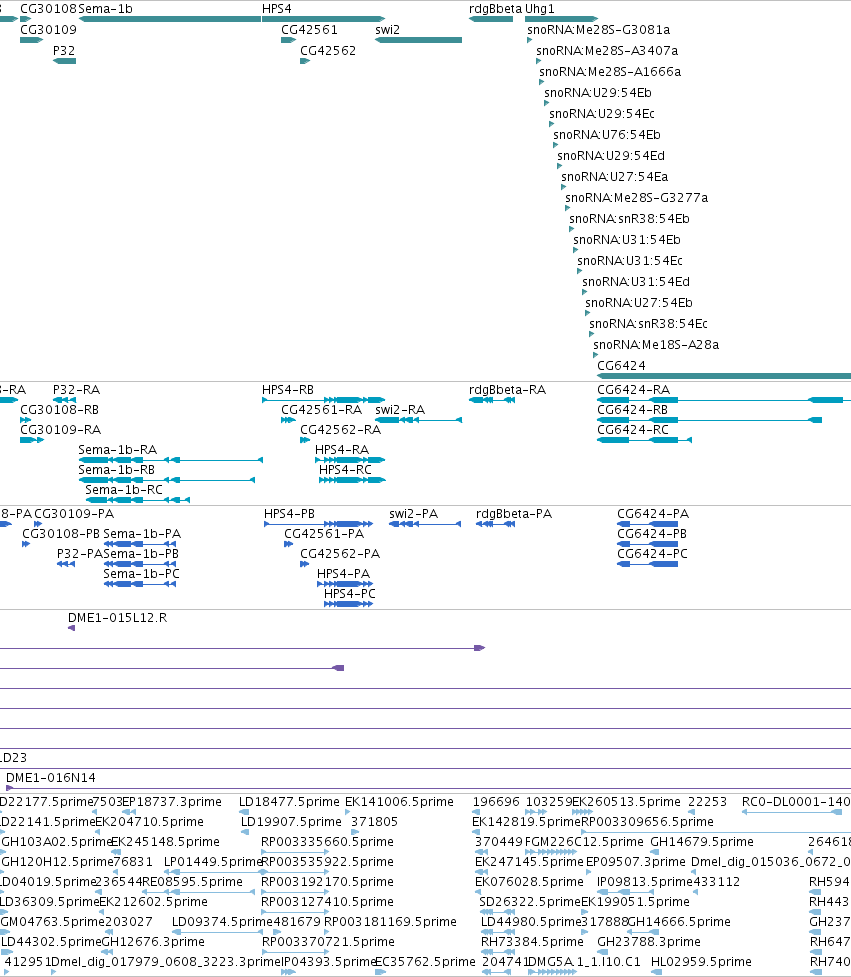Click the rdgBbeta-RA transcript label
Screen dimensions: 851x977
pyautogui.click(x=508, y=390)
